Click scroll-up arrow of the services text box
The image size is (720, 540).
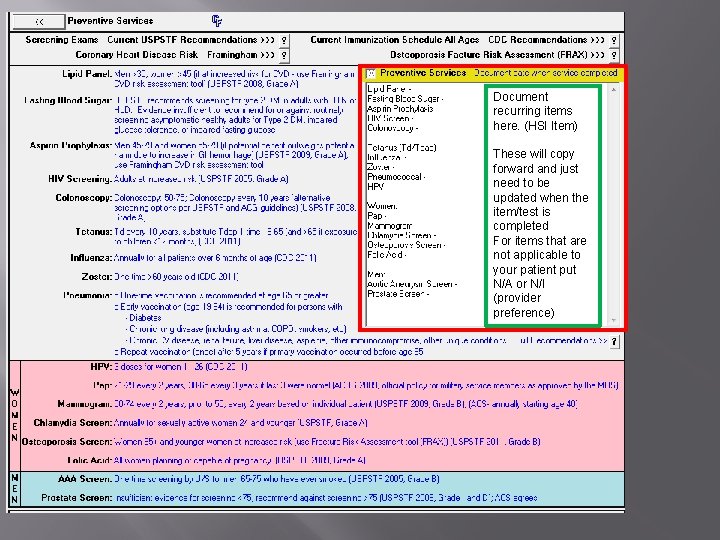(613, 90)
